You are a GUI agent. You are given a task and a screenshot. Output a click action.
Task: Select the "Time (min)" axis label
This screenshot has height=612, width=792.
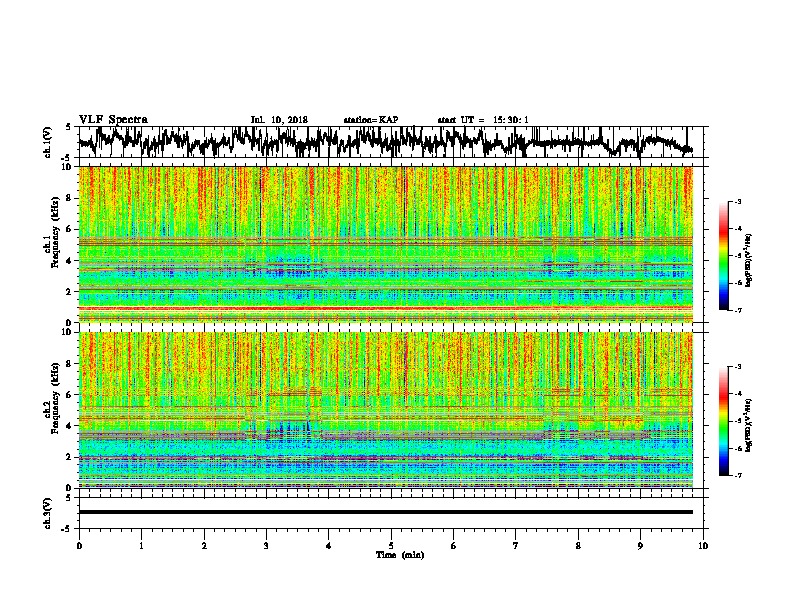point(400,555)
